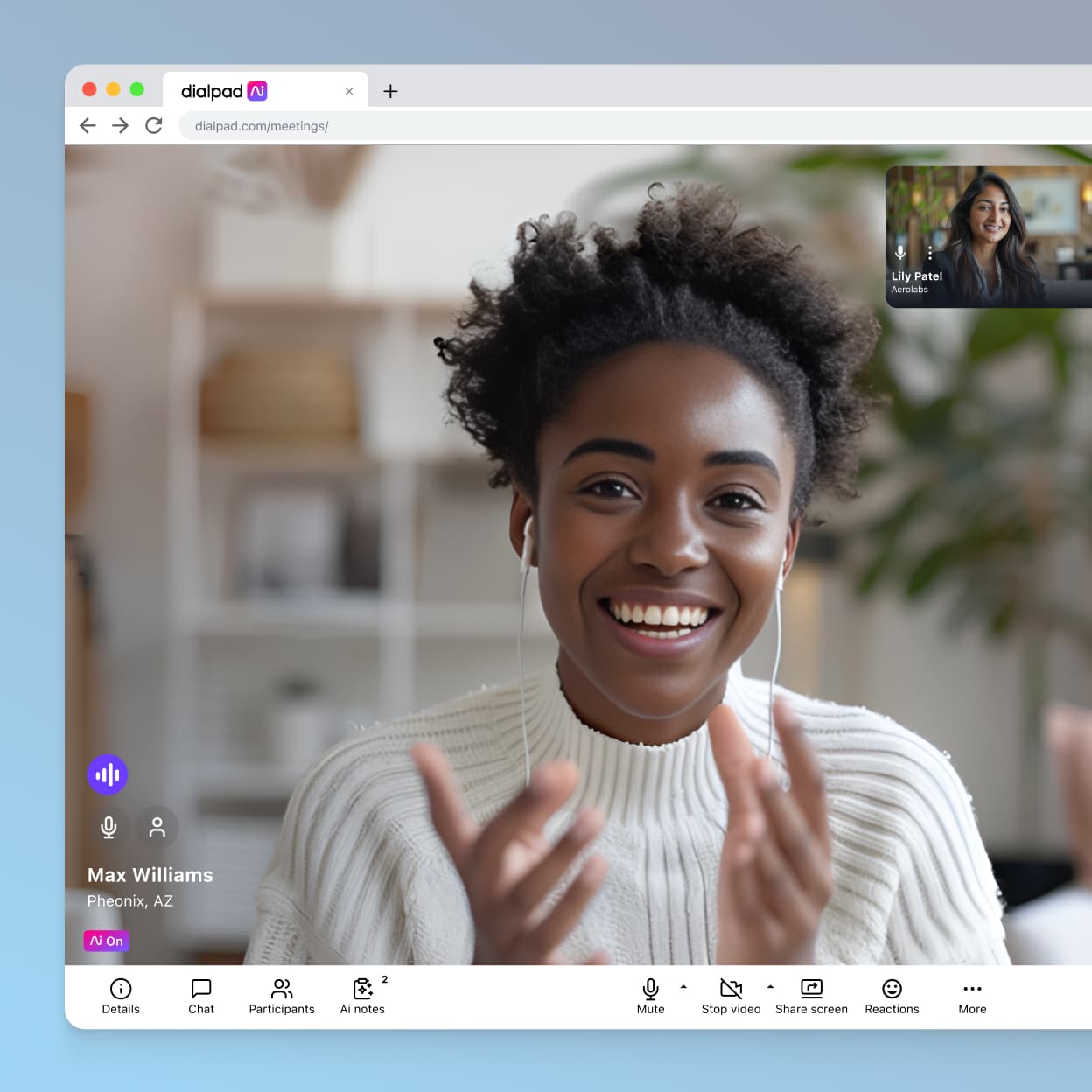Open a new browser tab

click(x=390, y=91)
